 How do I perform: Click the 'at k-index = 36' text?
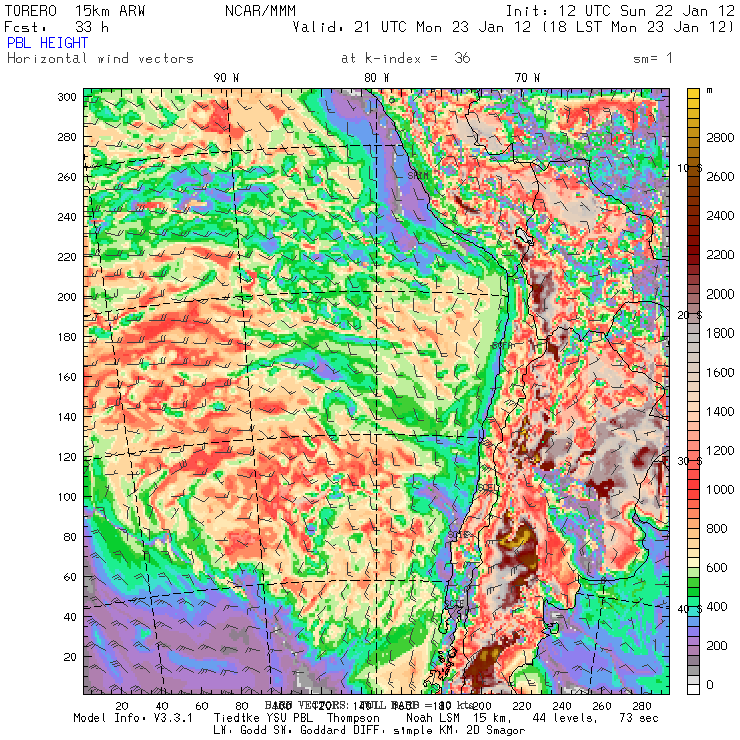pyautogui.click(x=405, y=58)
